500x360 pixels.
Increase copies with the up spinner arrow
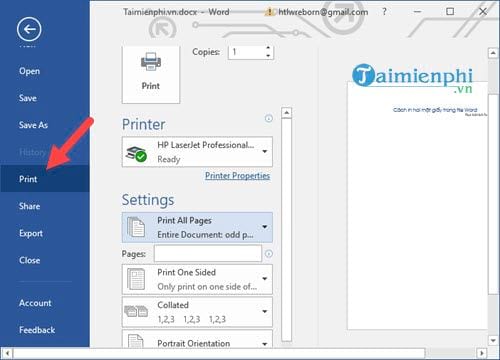pos(268,48)
